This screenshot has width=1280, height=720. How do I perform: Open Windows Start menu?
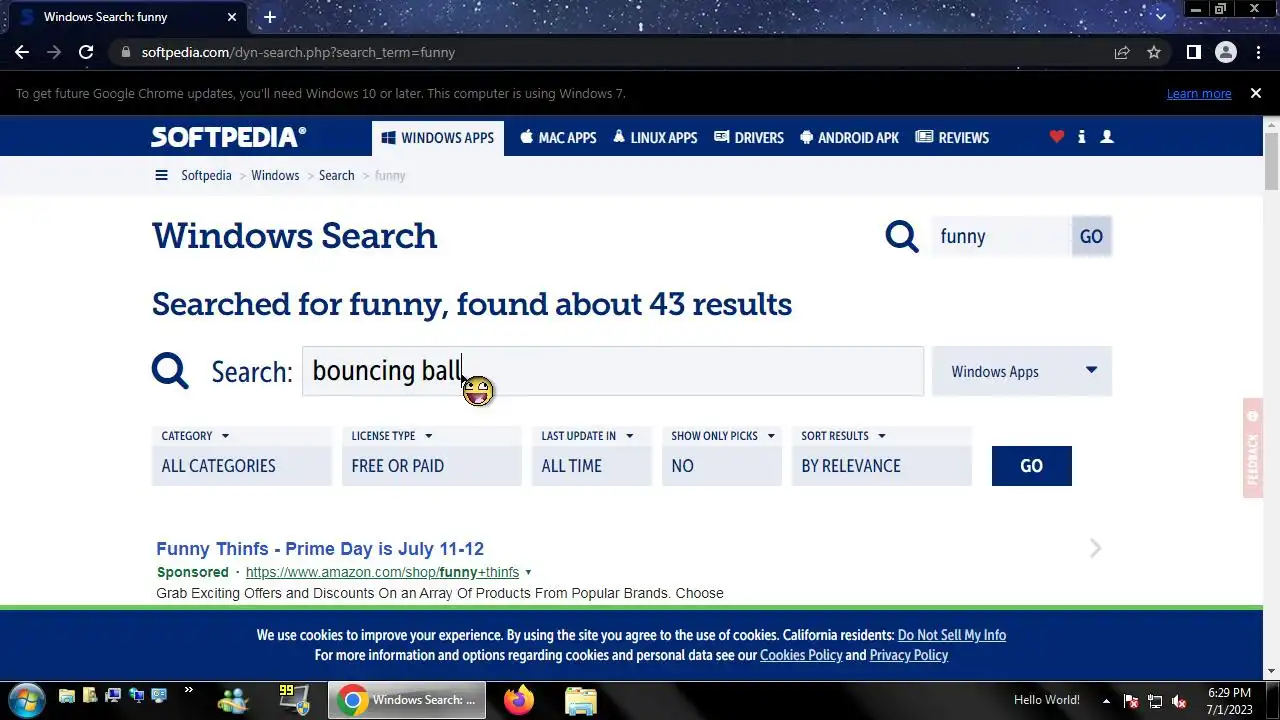[27, 699]
